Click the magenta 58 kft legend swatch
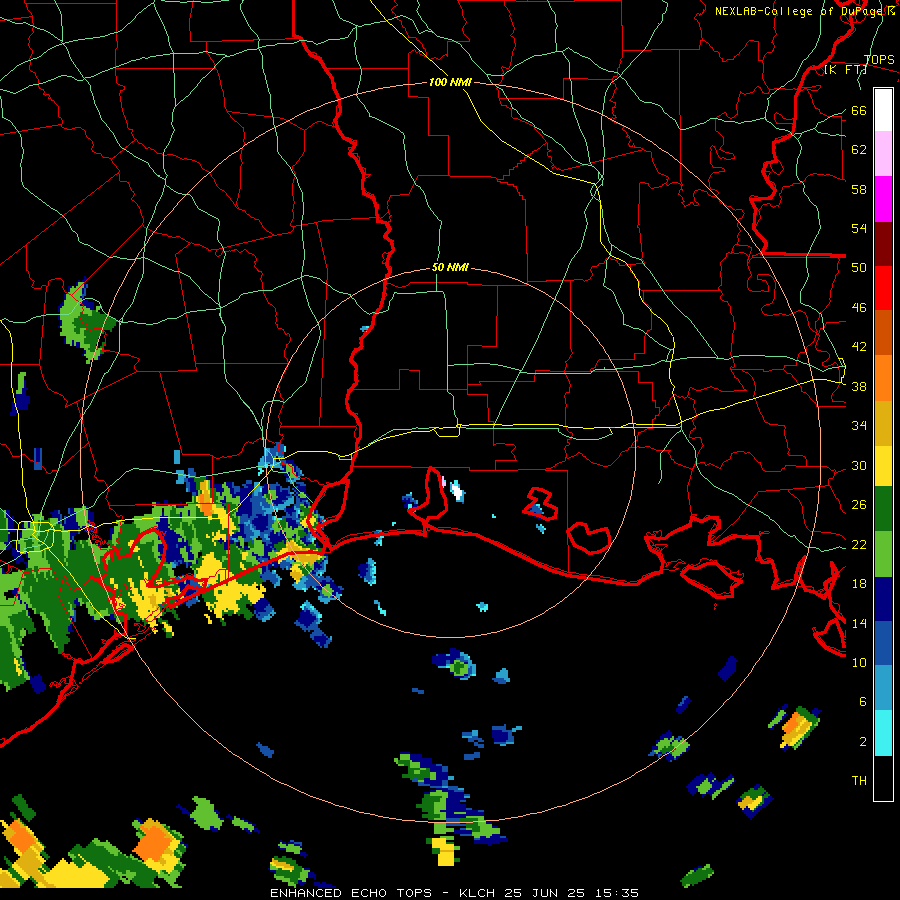 883,199
